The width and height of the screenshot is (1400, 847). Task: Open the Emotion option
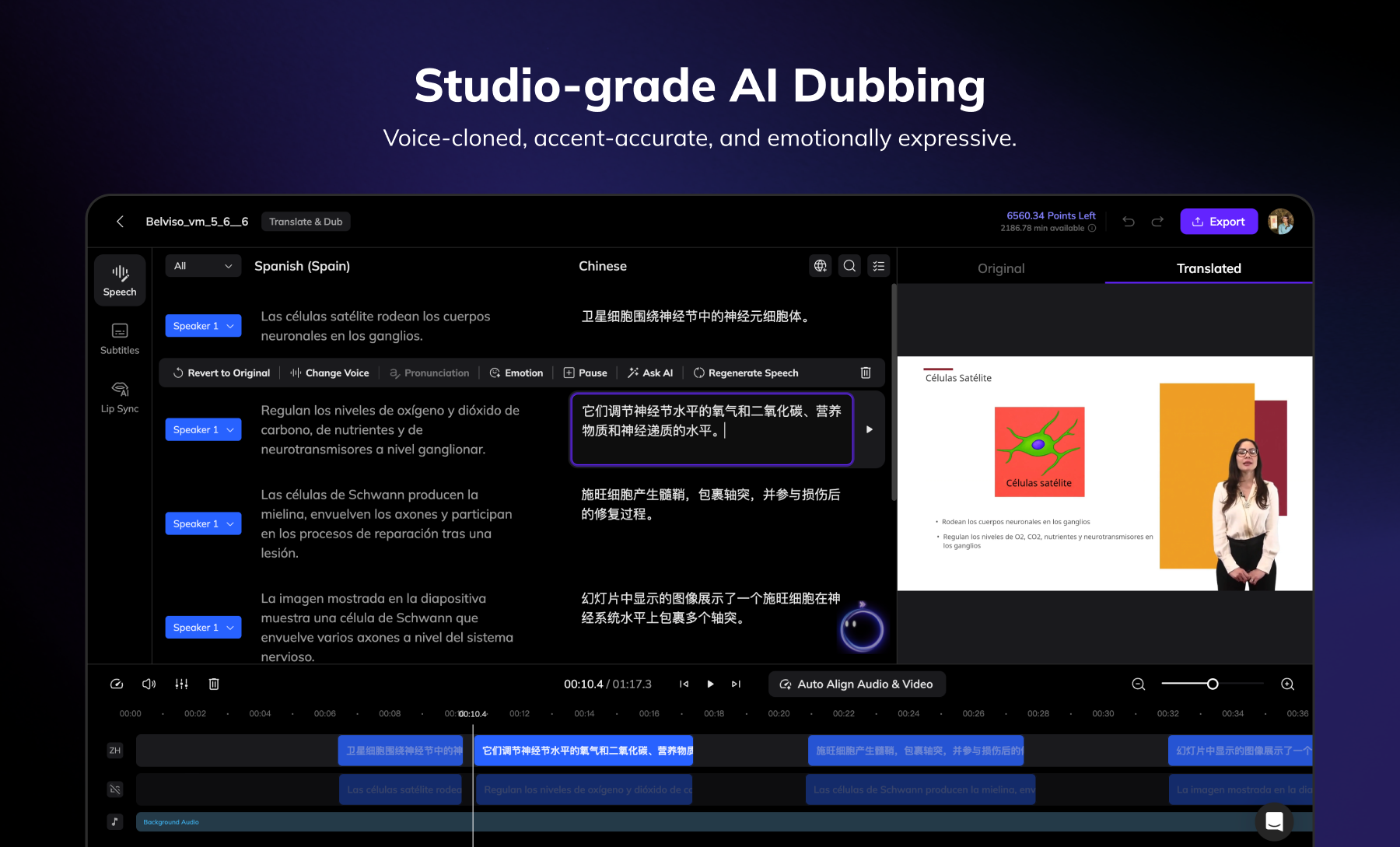[x=516, y=373]
